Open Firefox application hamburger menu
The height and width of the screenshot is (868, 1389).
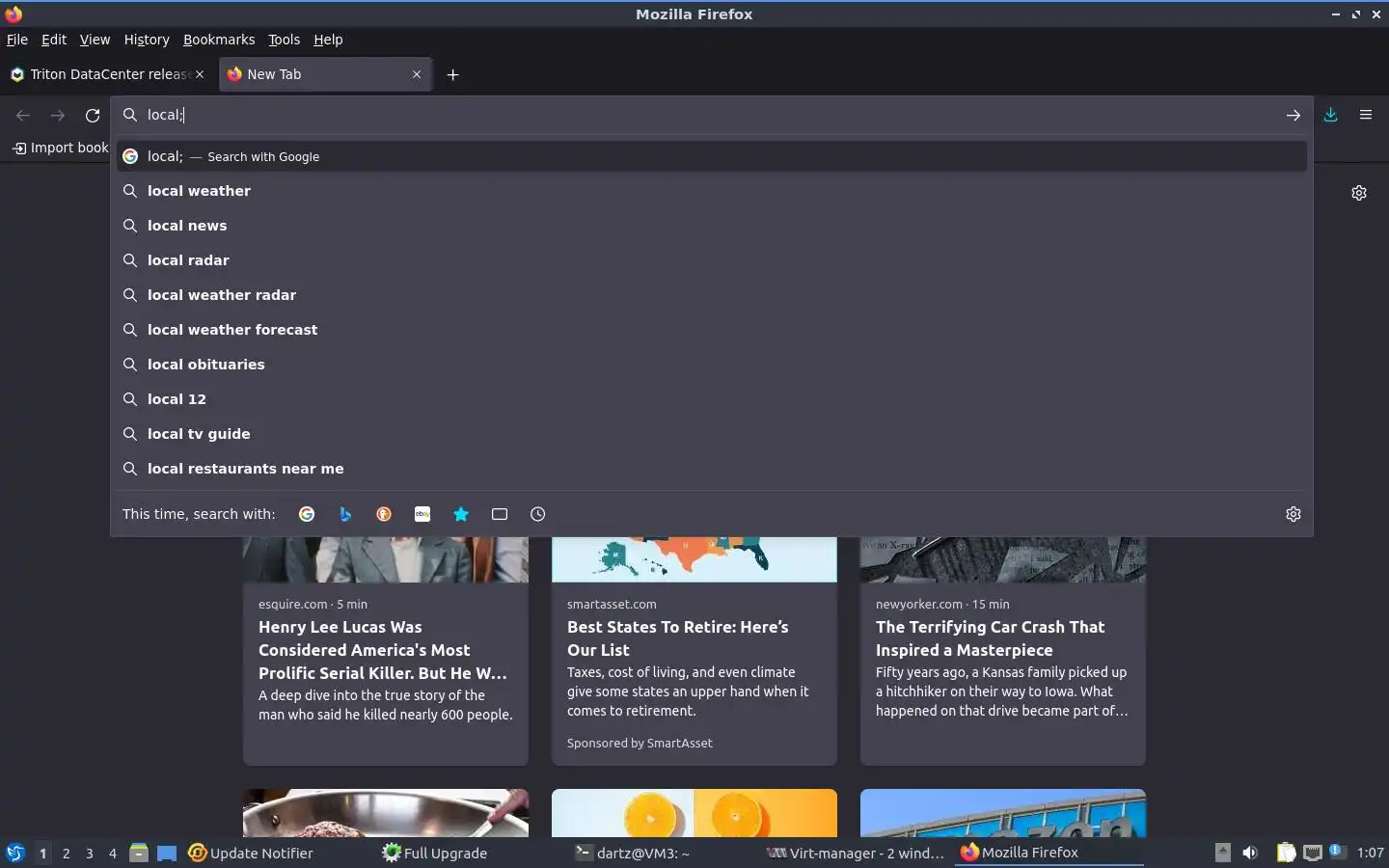(x=1366, y=115)
